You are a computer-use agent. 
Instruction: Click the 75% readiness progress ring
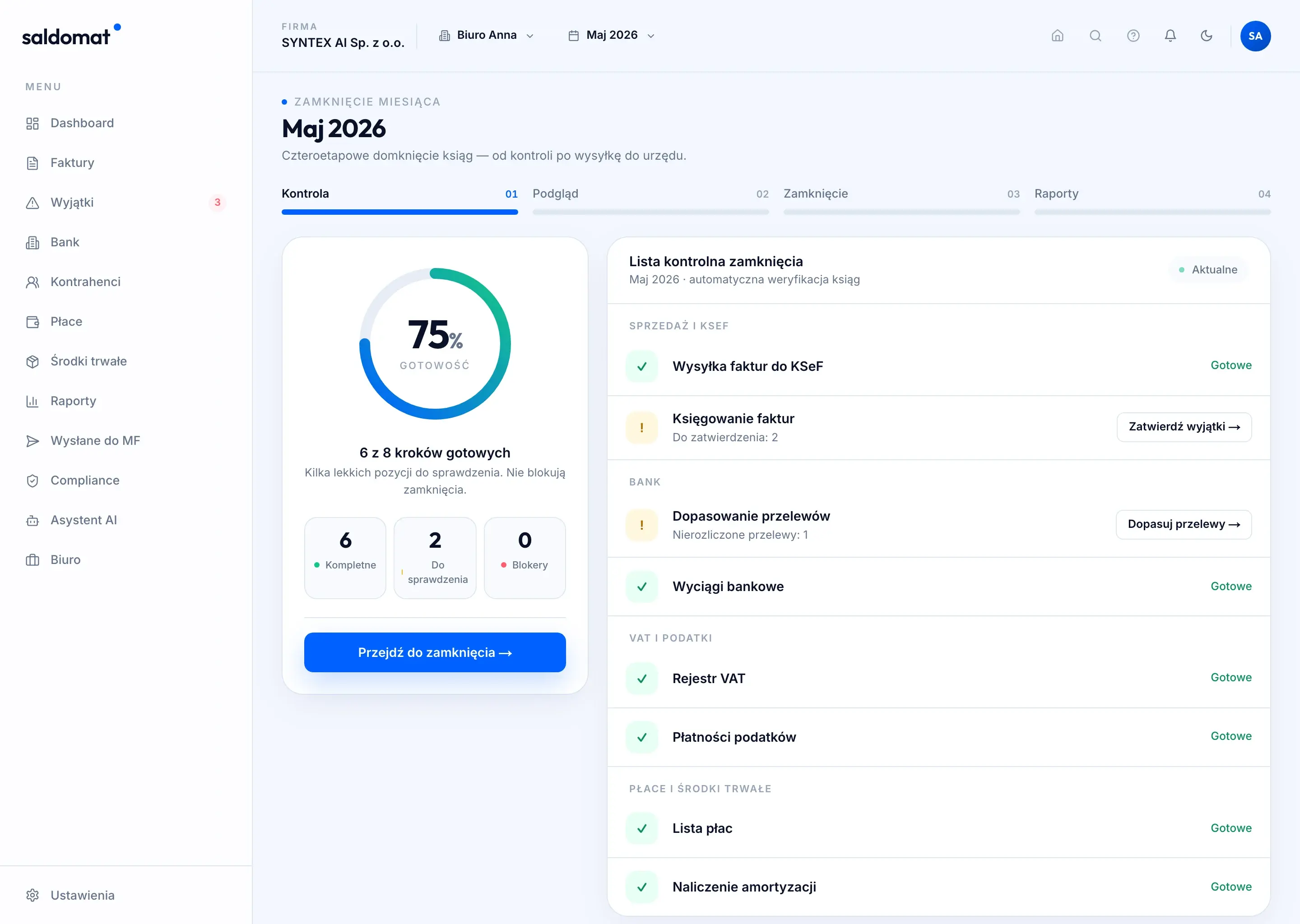(x=435, y=344)
